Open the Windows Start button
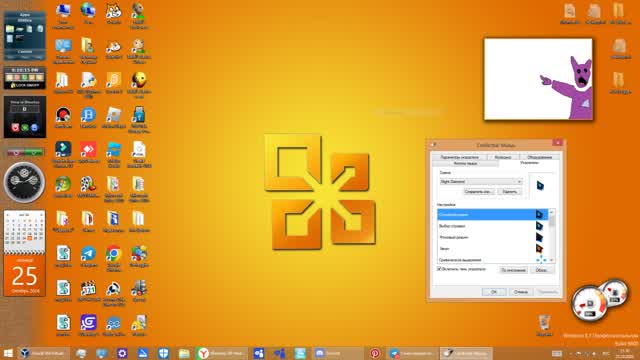 [x=8, y=353]
